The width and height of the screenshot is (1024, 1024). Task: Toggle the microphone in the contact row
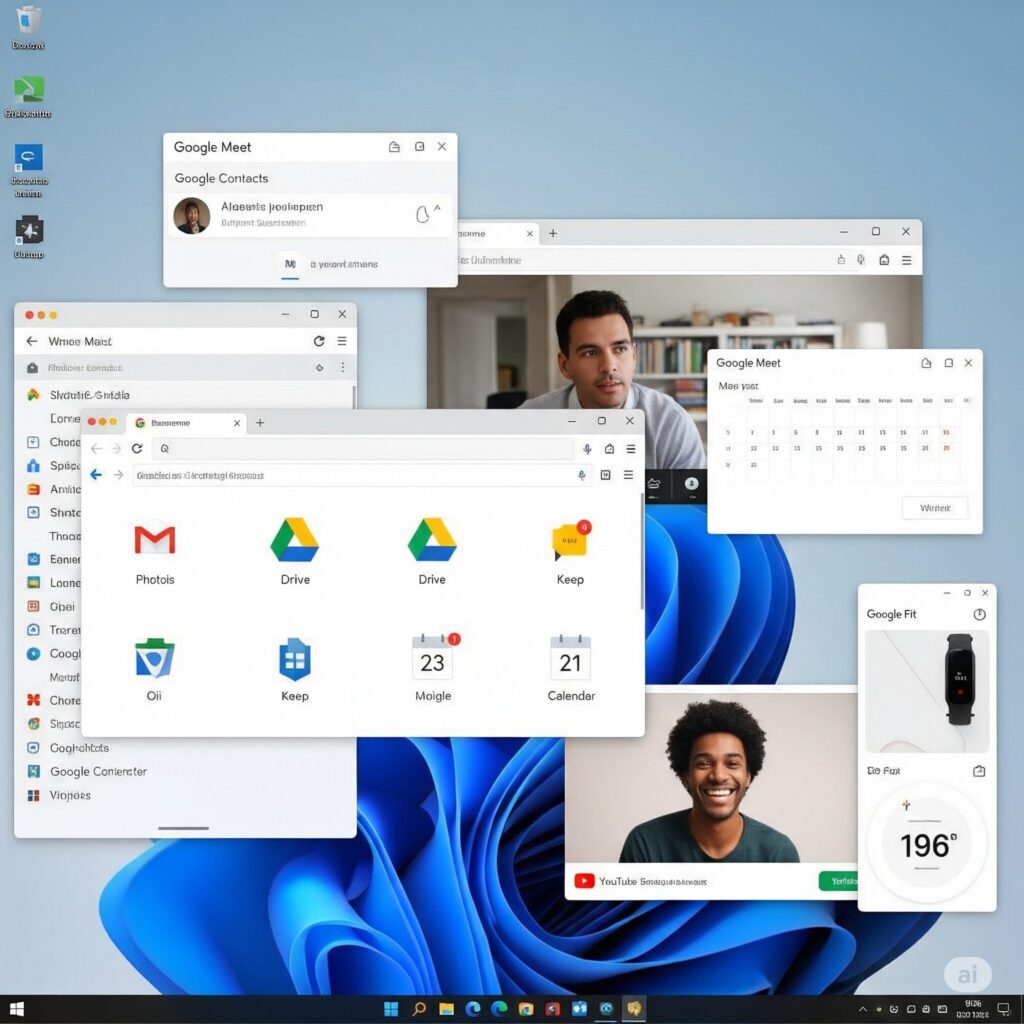422,214
